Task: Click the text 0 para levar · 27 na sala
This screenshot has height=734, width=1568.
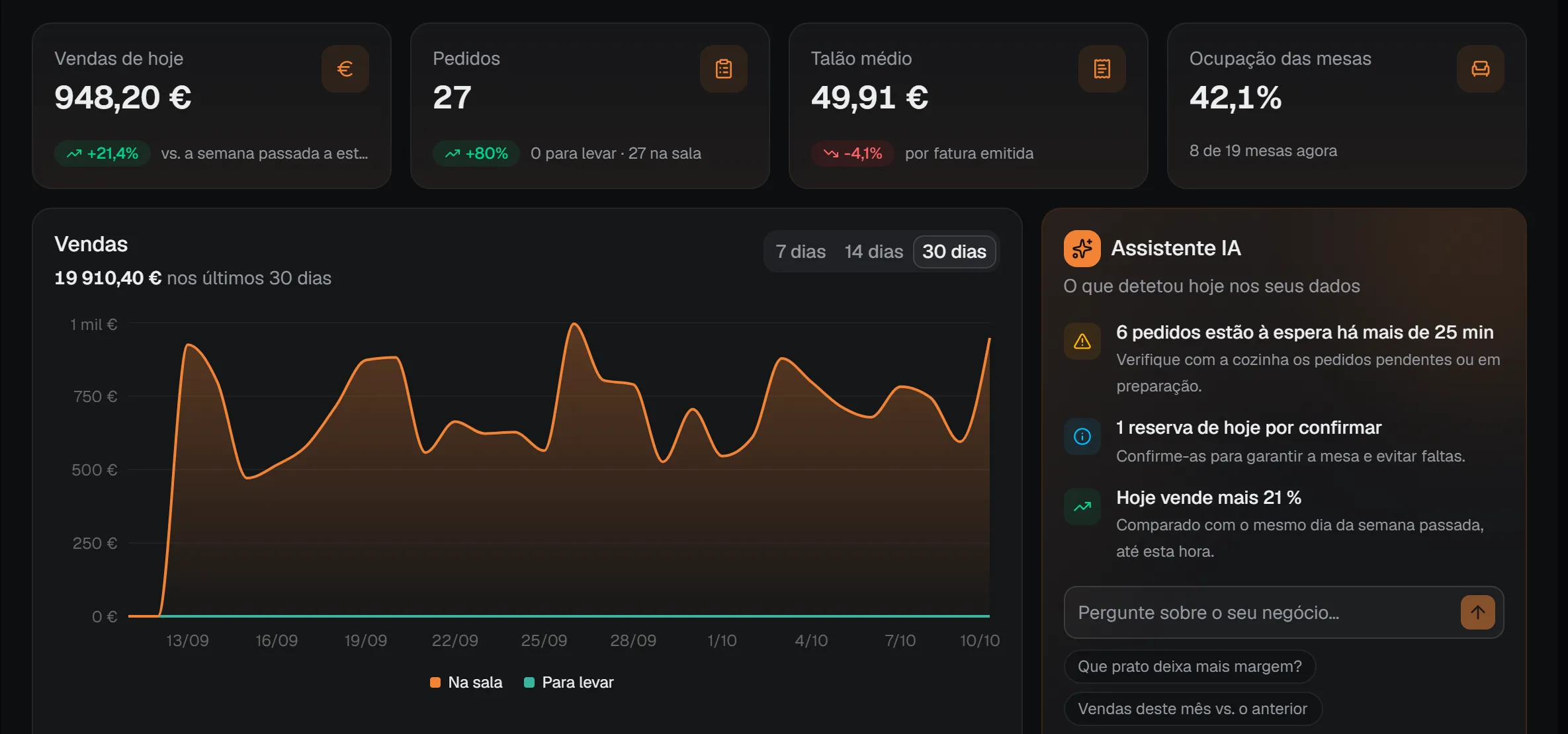Action: point(615,153)
